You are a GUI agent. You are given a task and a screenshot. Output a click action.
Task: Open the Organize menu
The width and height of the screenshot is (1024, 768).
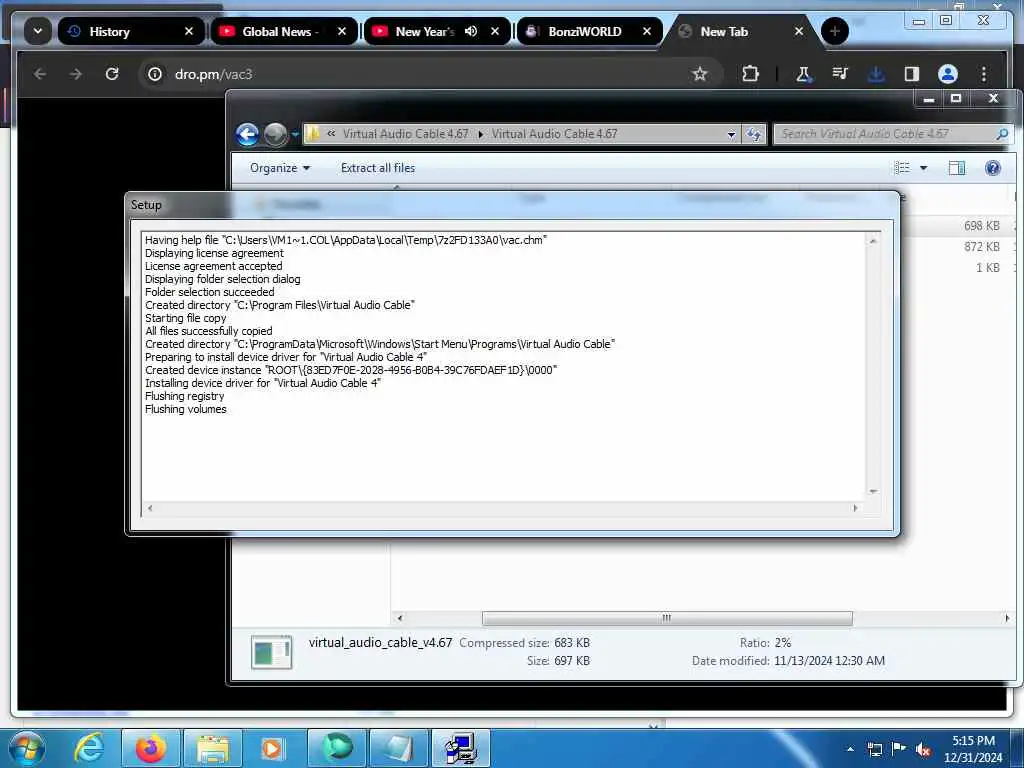coord(280,168)
